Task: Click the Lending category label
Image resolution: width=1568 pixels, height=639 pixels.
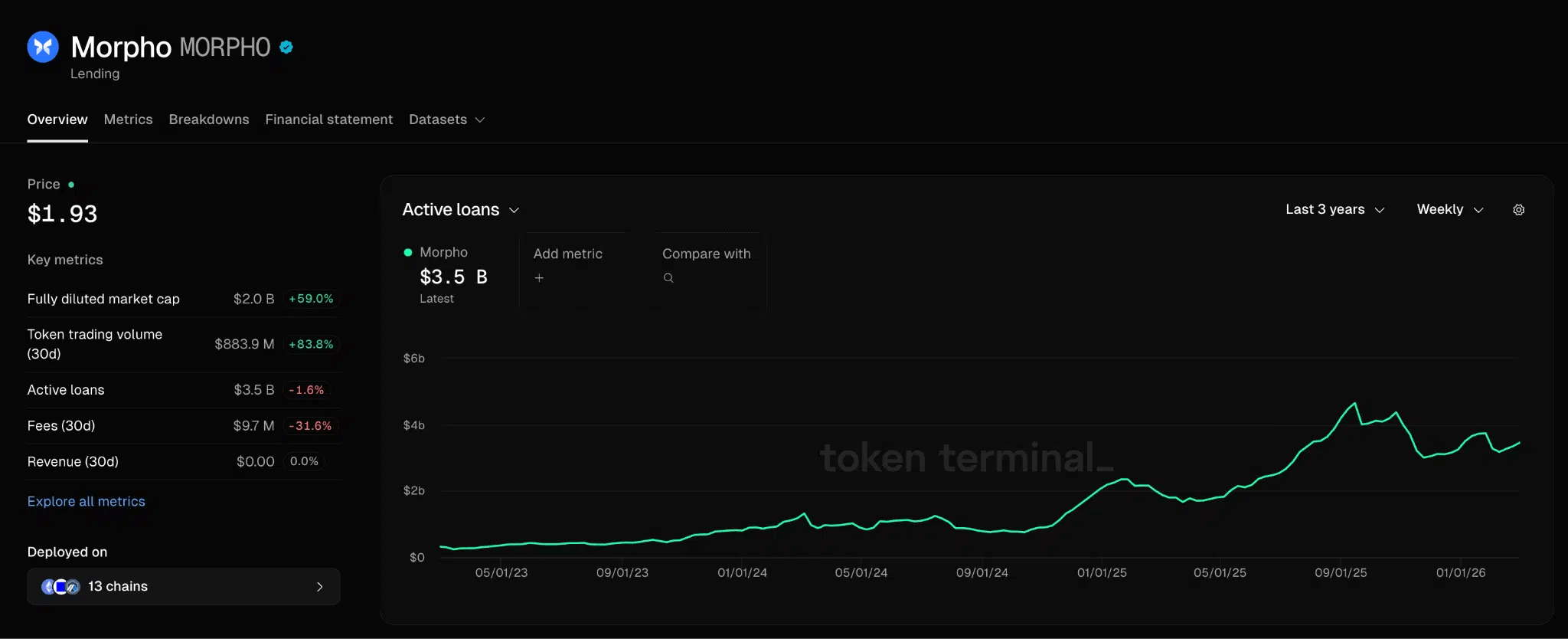Action: pyautogui.click(x=95, y=74)
